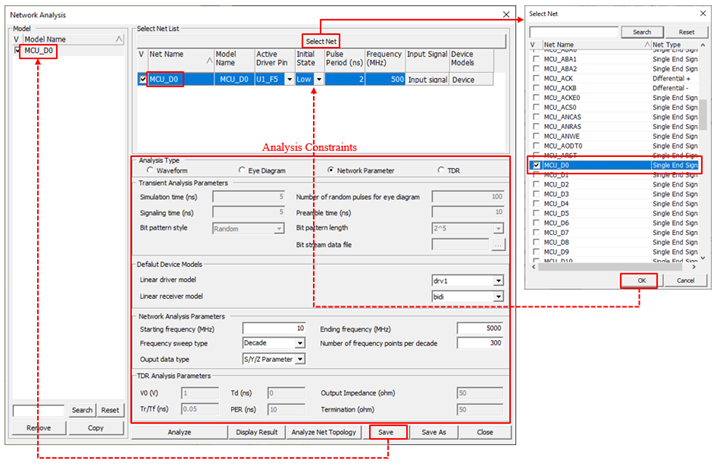Pick the TDR analysis type
The height and width of the screenshot is (470, 717).
441,170
